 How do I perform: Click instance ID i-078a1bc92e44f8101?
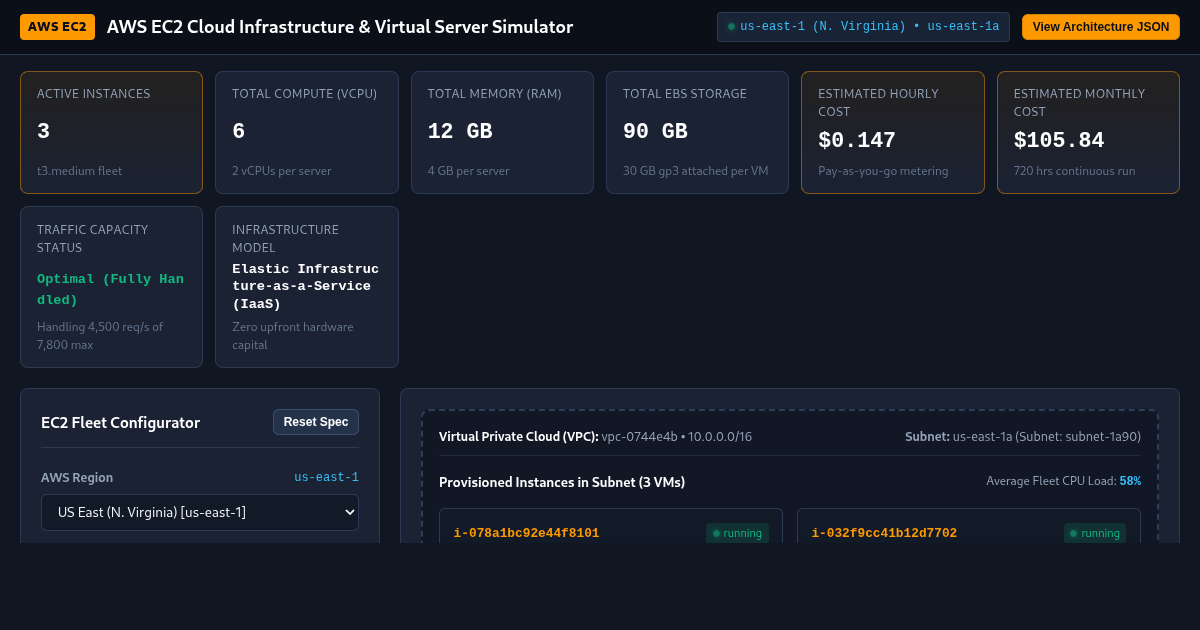pyautogui.click(x=526, y=533)
